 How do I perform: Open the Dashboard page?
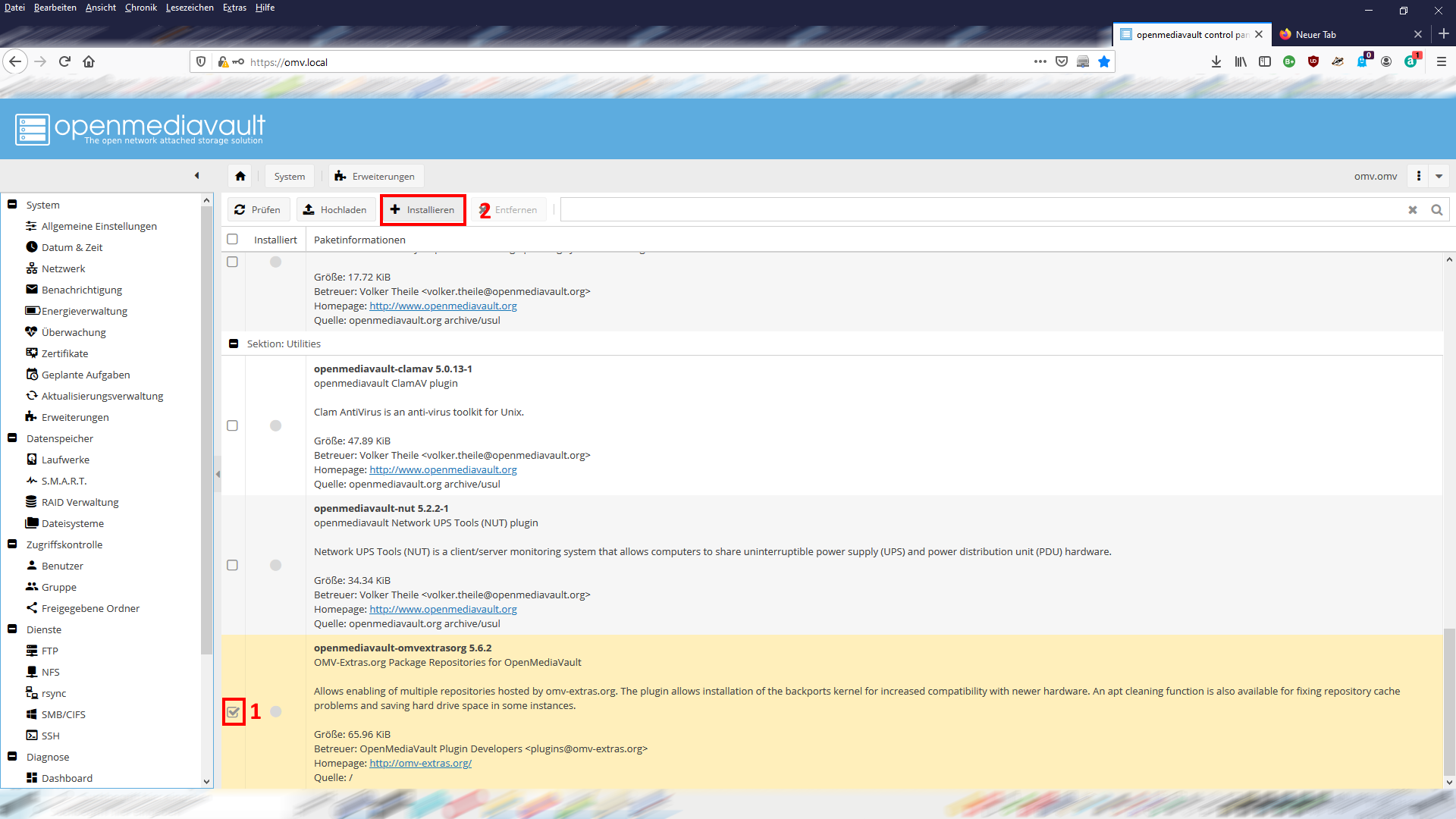(x=66, y=778)
